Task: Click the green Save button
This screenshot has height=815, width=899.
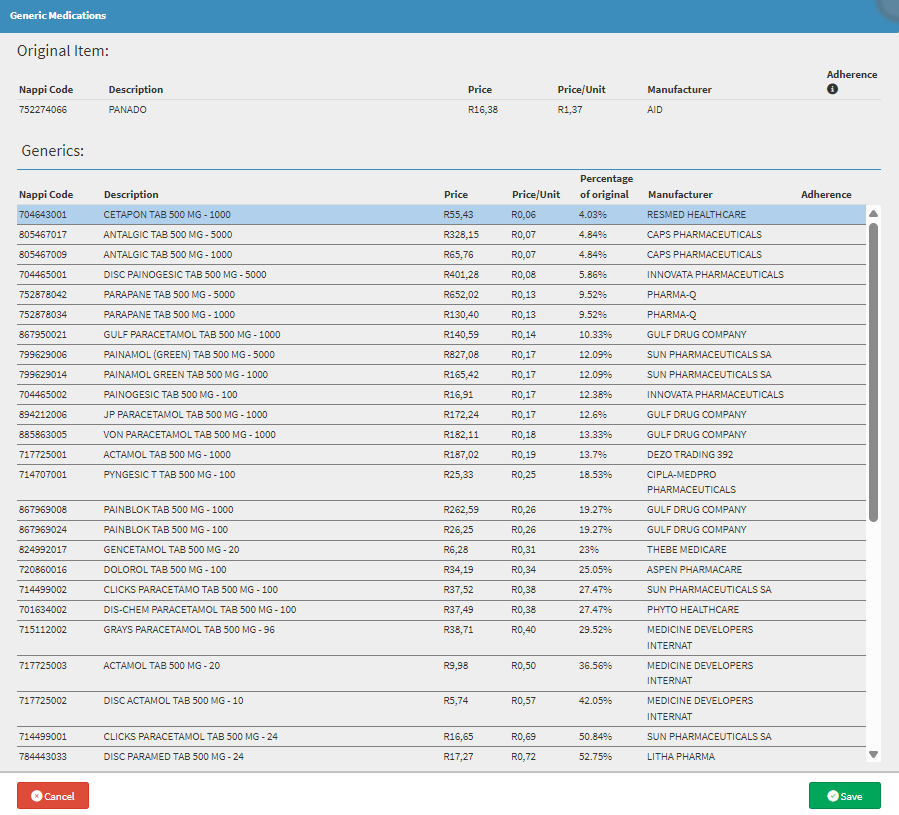Action: [844, 796]
